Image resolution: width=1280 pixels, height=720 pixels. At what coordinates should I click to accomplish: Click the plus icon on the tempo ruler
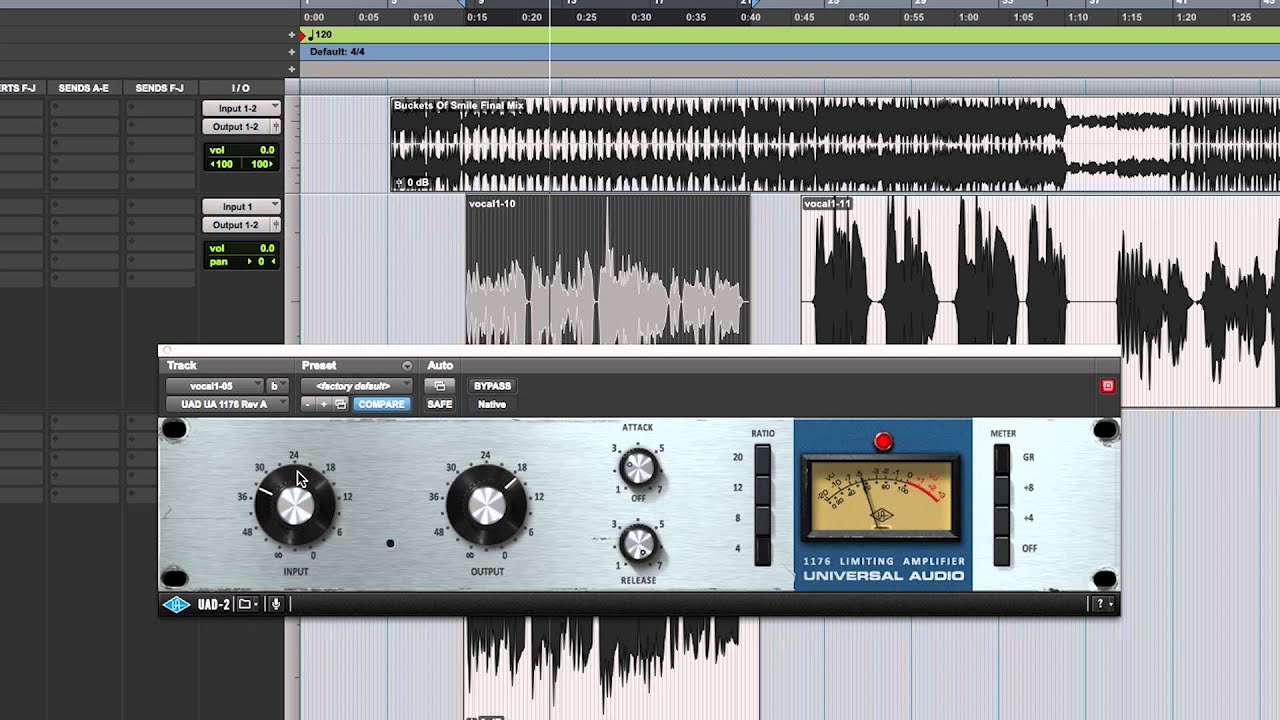coord(292,35)
